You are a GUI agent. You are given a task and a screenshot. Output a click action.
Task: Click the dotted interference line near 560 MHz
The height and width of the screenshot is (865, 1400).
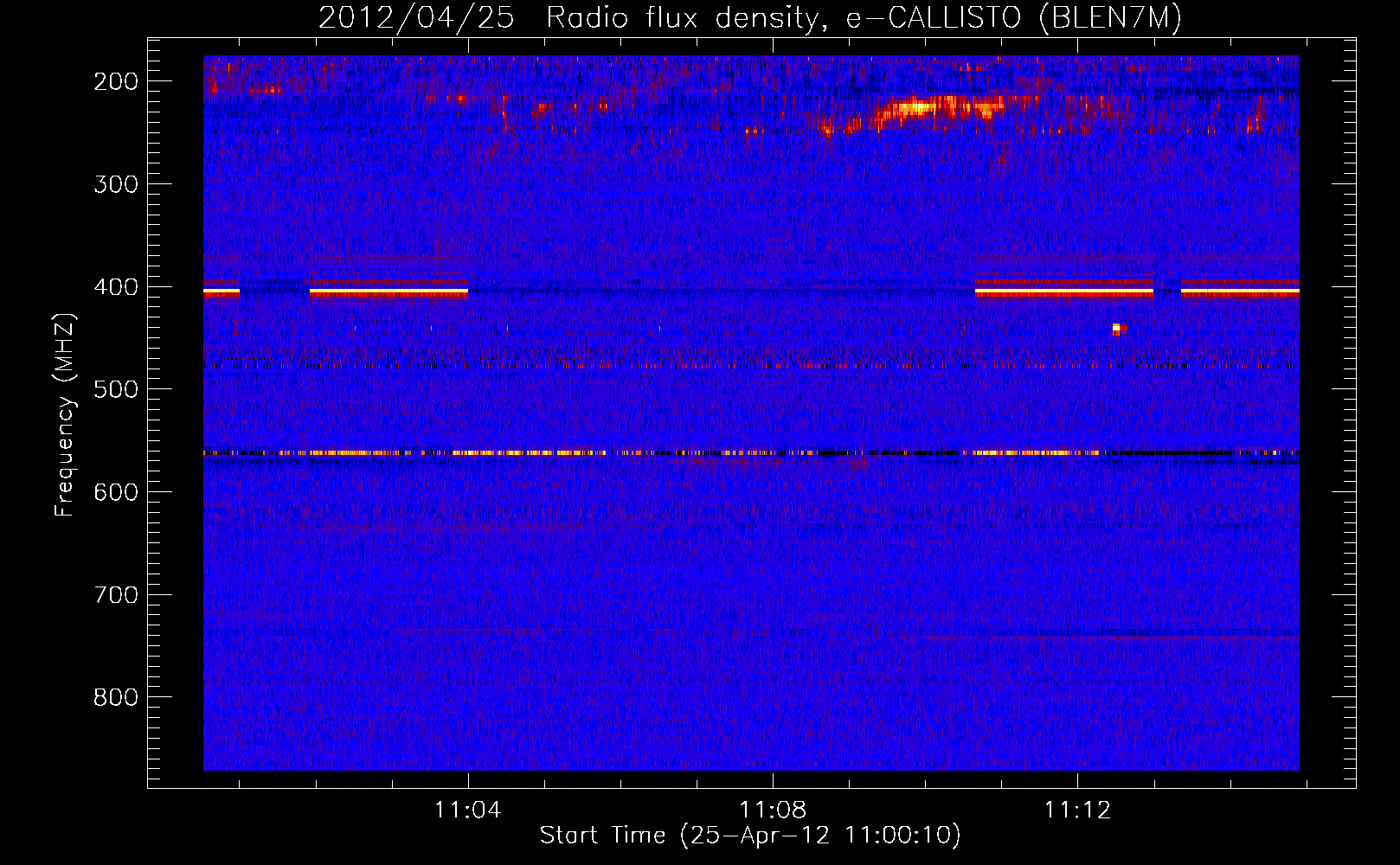pyautogui.click(x=751, y=452)
